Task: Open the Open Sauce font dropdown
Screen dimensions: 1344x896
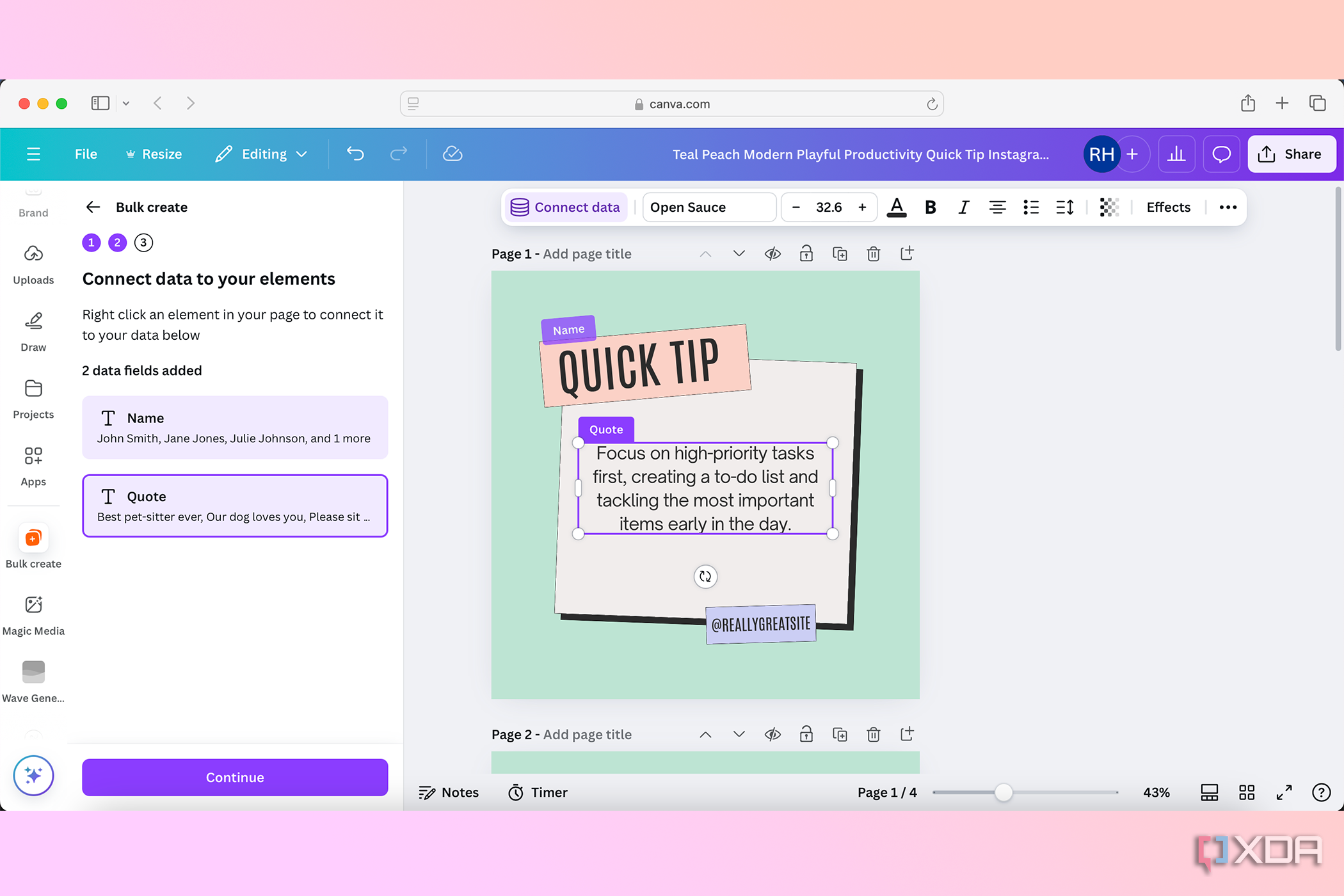Action: [x=709, y=207]
